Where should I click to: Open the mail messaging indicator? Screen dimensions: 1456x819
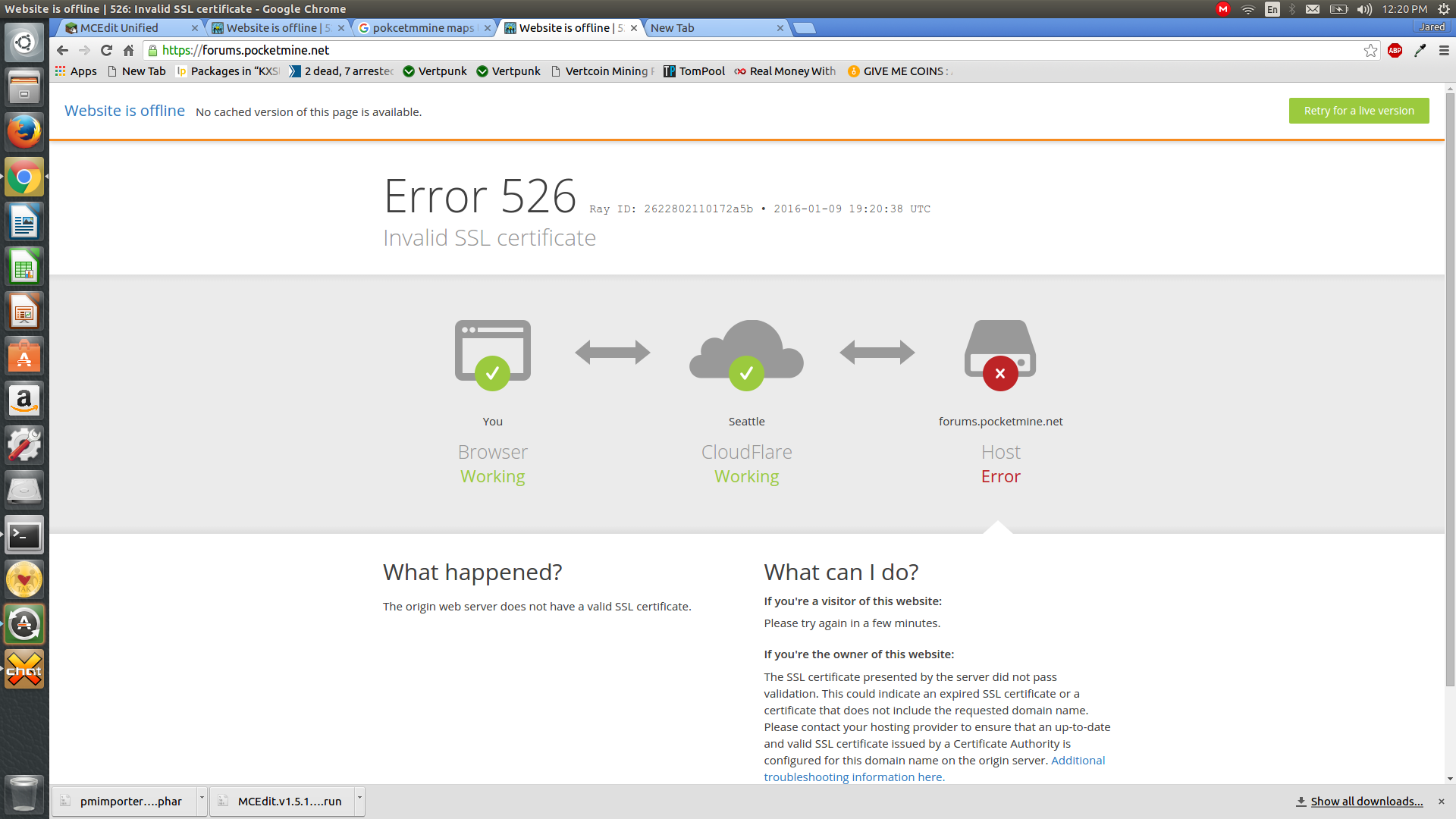[1313, 9]
